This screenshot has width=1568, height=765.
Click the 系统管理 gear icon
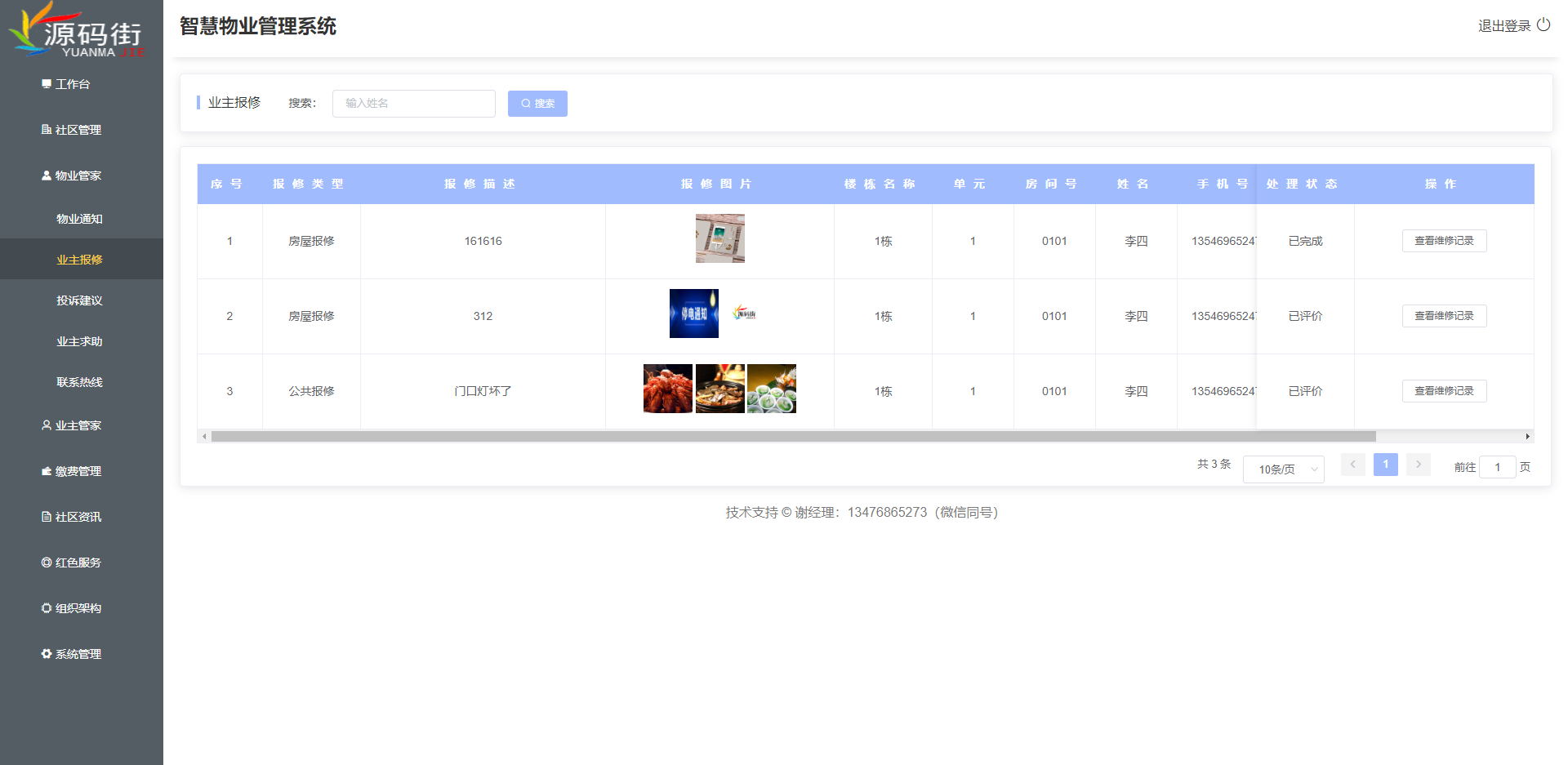(x=47, y=654)
